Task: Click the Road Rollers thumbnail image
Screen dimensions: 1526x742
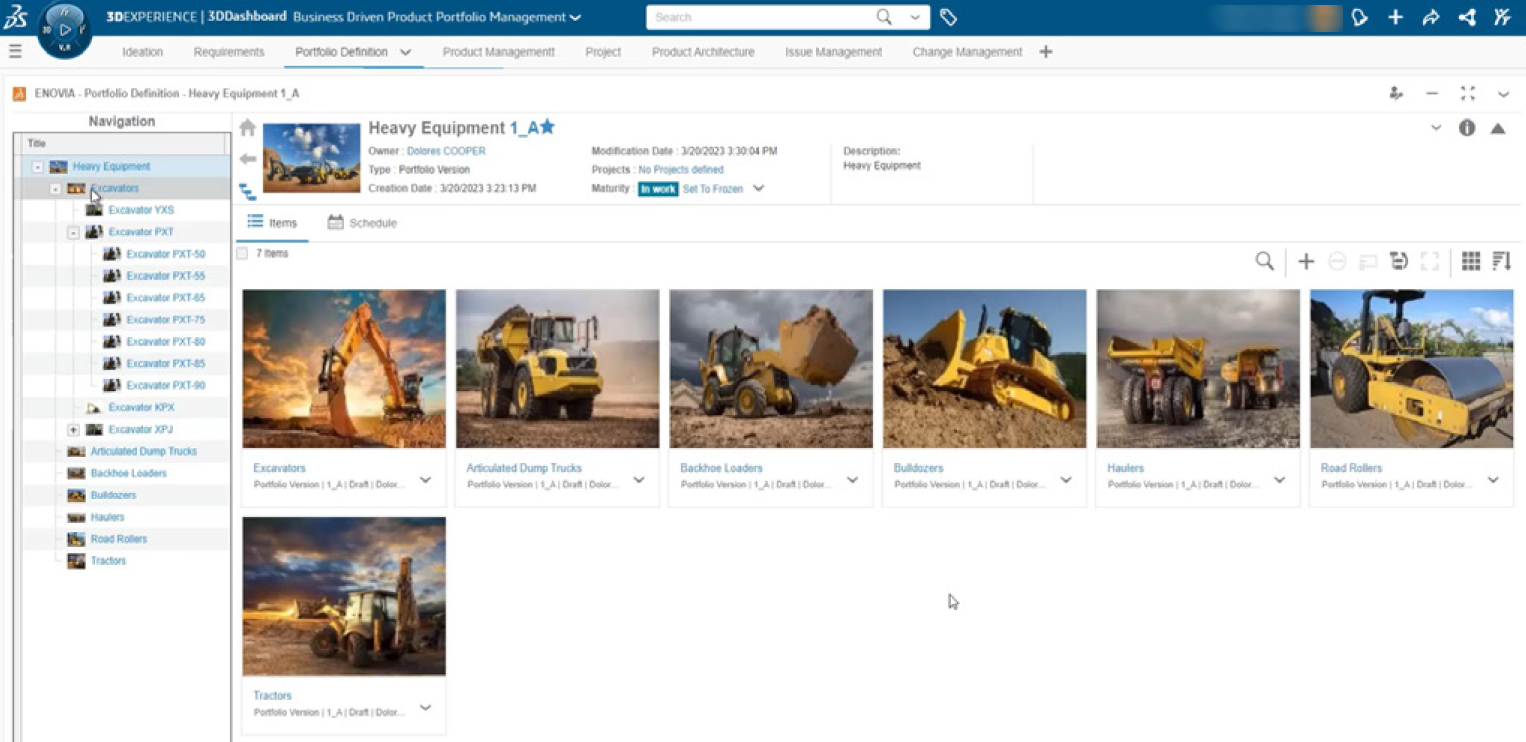Action: [x=1411, y=369]
